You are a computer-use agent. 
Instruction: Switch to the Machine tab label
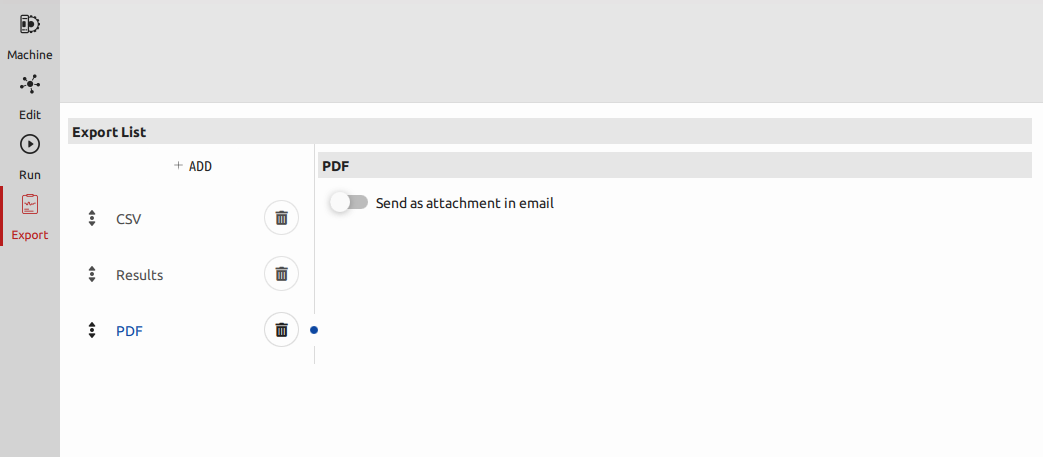click(30, 55)
